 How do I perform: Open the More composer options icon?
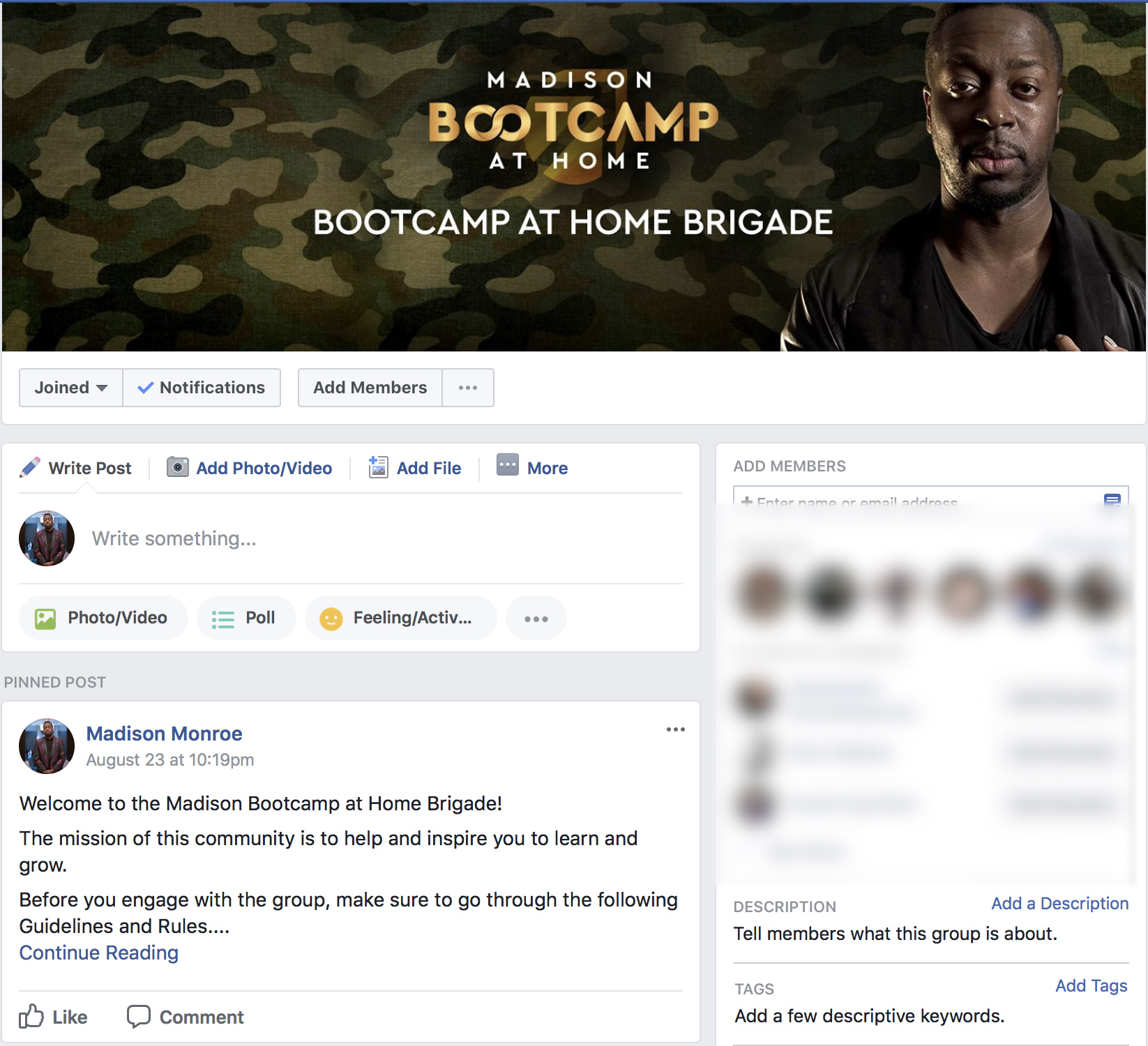click(x=508, y=464)
